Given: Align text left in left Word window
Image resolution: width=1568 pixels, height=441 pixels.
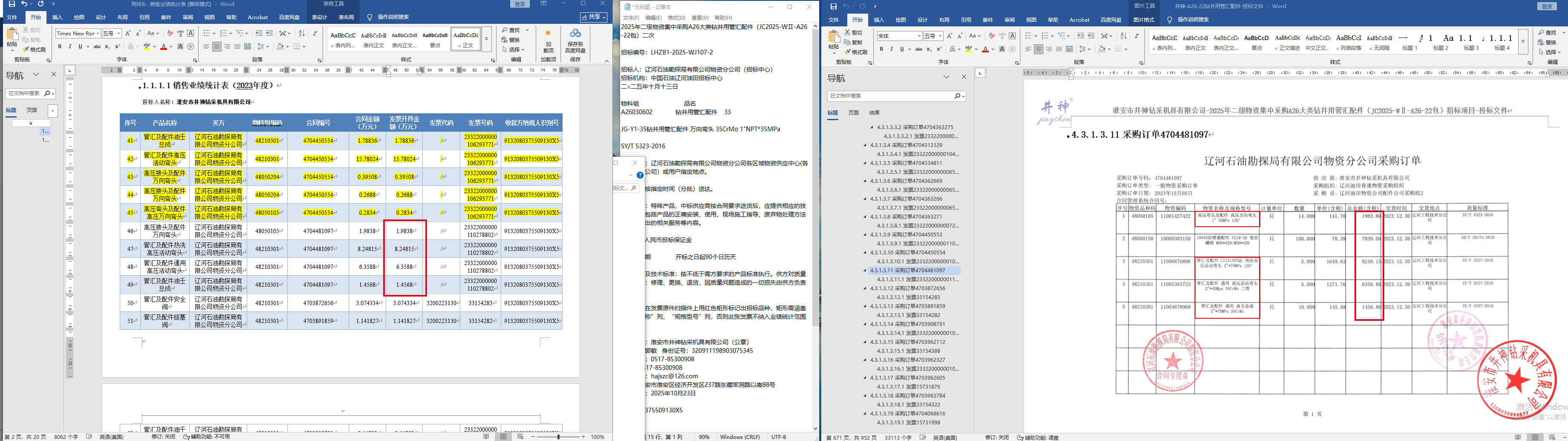Looking at the screenshot, I should 206,47.
